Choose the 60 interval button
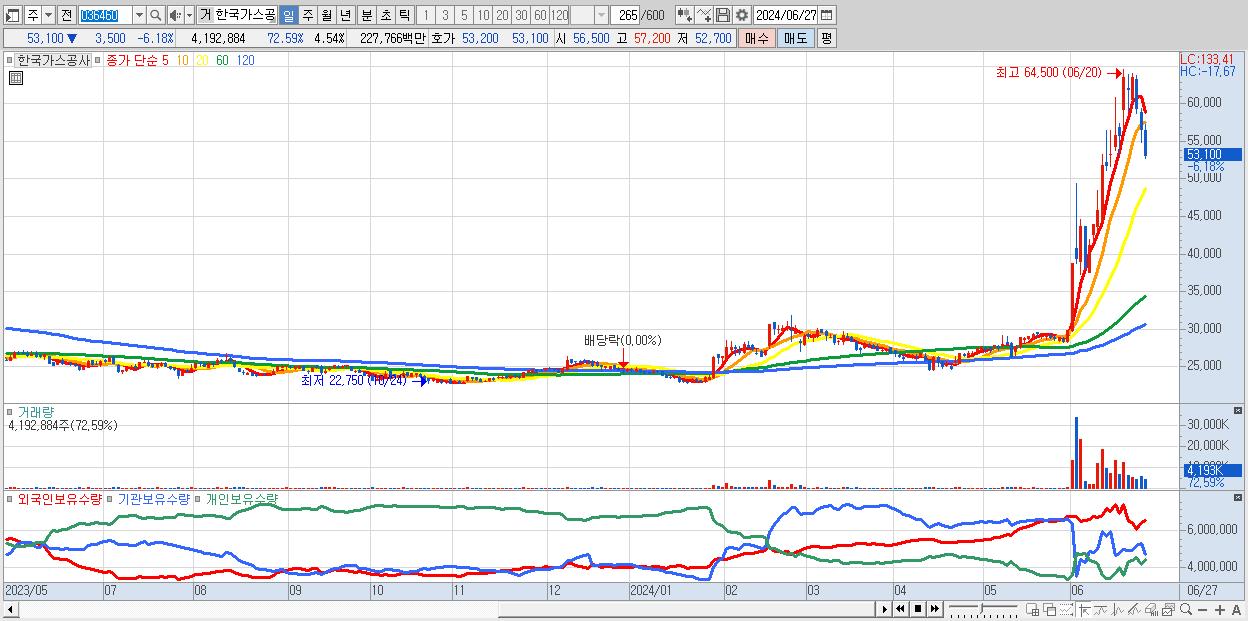The width and height of the screenshot is (1248, 621). [540, 15]
